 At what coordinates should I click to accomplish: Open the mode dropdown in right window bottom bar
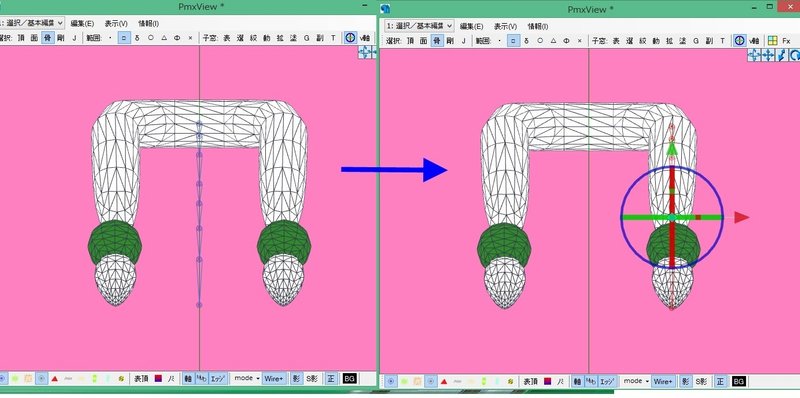point(636,381)
